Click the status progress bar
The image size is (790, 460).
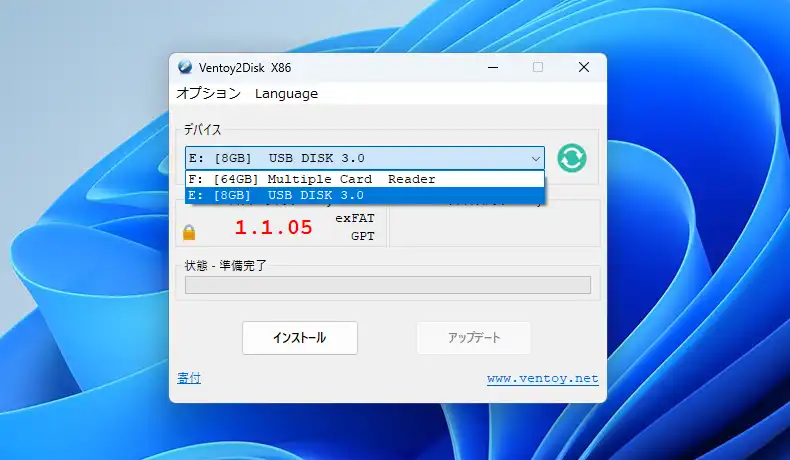tap(387, 285)
